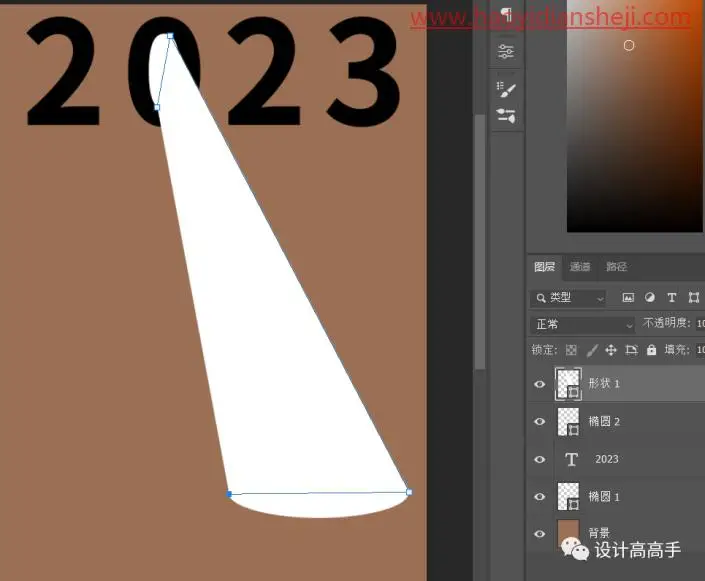The height and width of the screenshot is (581, 705).
Task: Select the layer named 椭圆 1
Action: click(604, 496)
